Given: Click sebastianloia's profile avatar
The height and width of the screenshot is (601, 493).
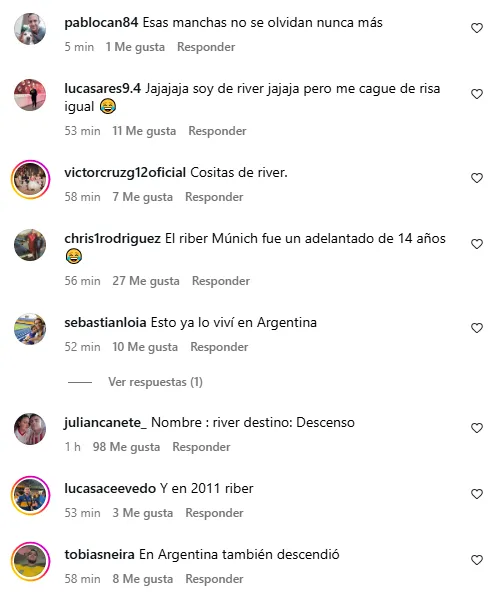Looking at the screenshot, I should pos(30,329).
